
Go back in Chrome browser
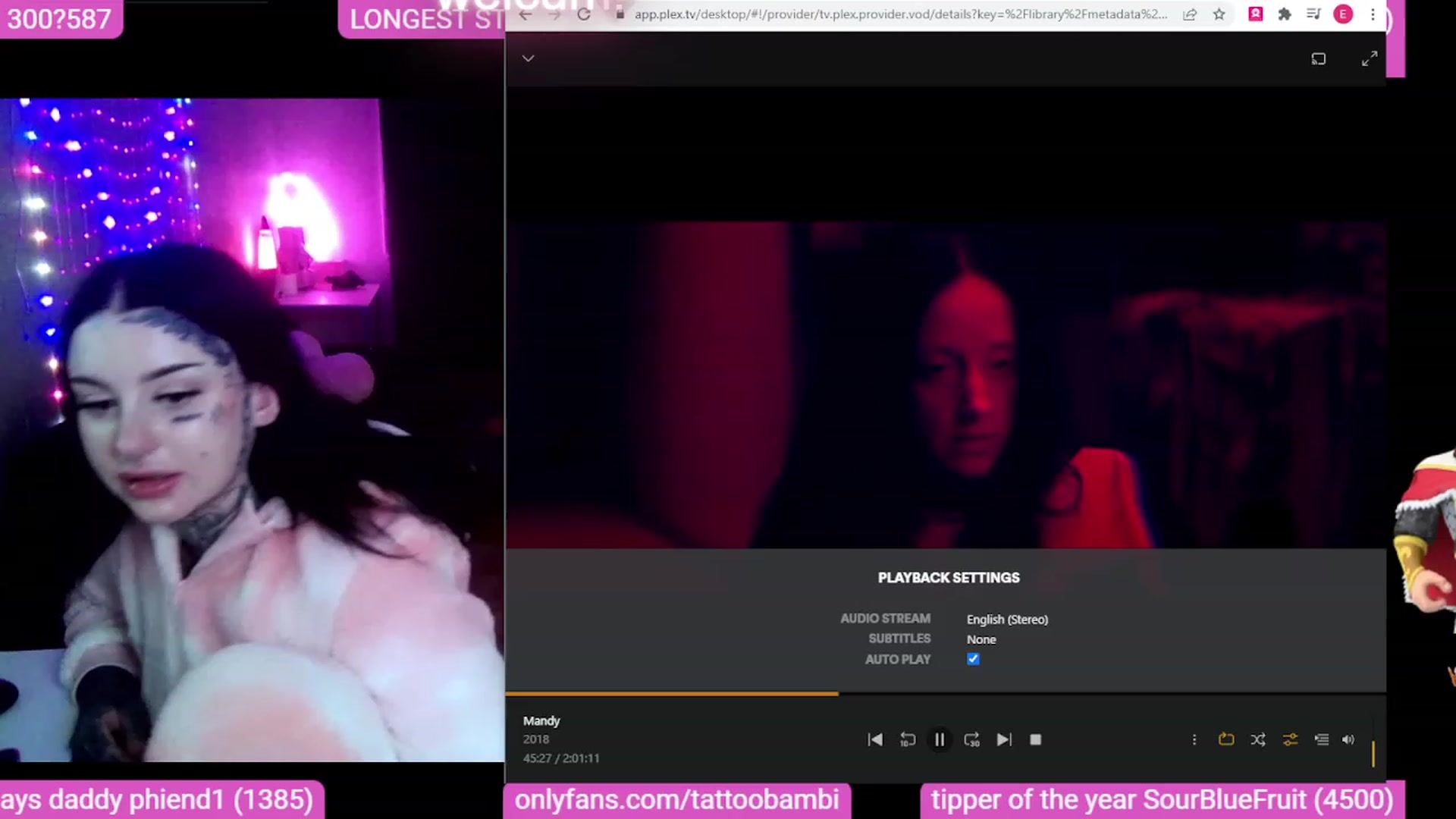pos(526,14)
